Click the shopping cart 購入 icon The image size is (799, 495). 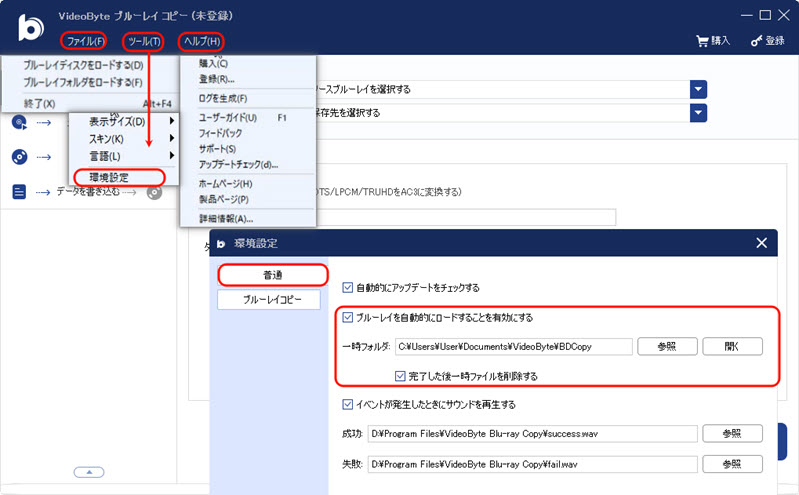pos(702,41)
